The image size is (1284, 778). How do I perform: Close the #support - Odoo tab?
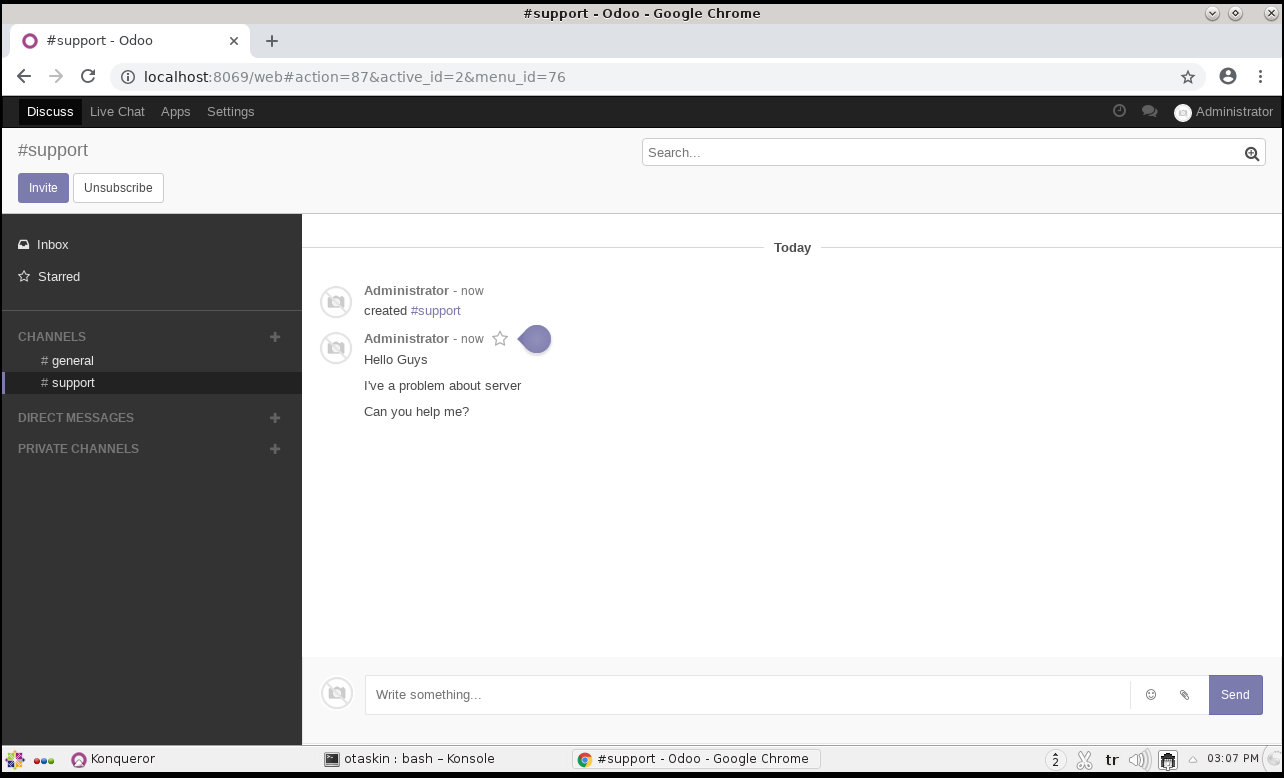click(234, 41)
